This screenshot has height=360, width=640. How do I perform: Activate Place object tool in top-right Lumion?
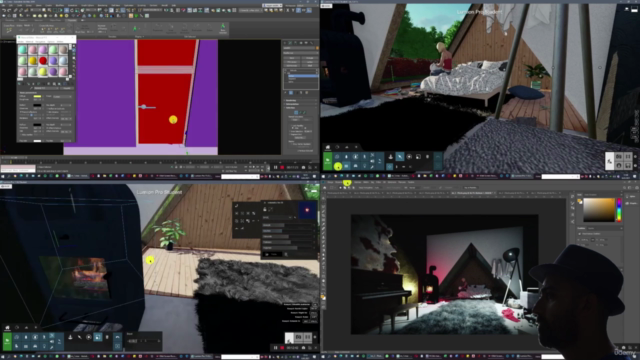pos(391,157)
